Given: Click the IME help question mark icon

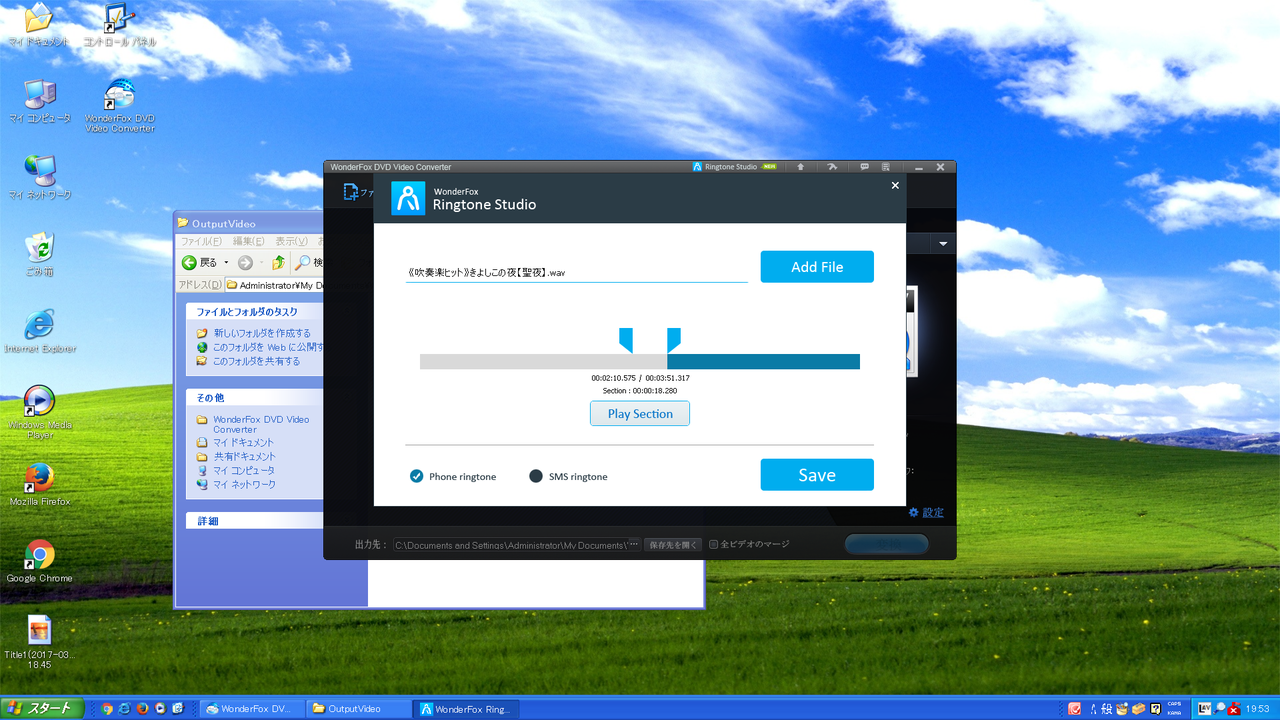Looking at the screenshot, I should (x=1156, y=709).
